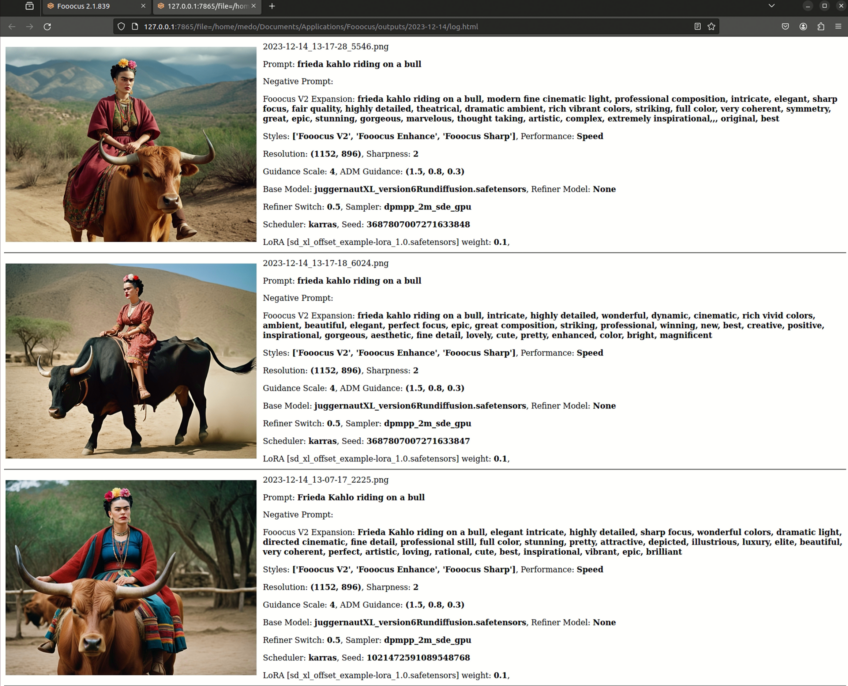This screenshot has width=848, height=686.
Task: Open the tracking protection shield panel
Action: click(121, 27)
